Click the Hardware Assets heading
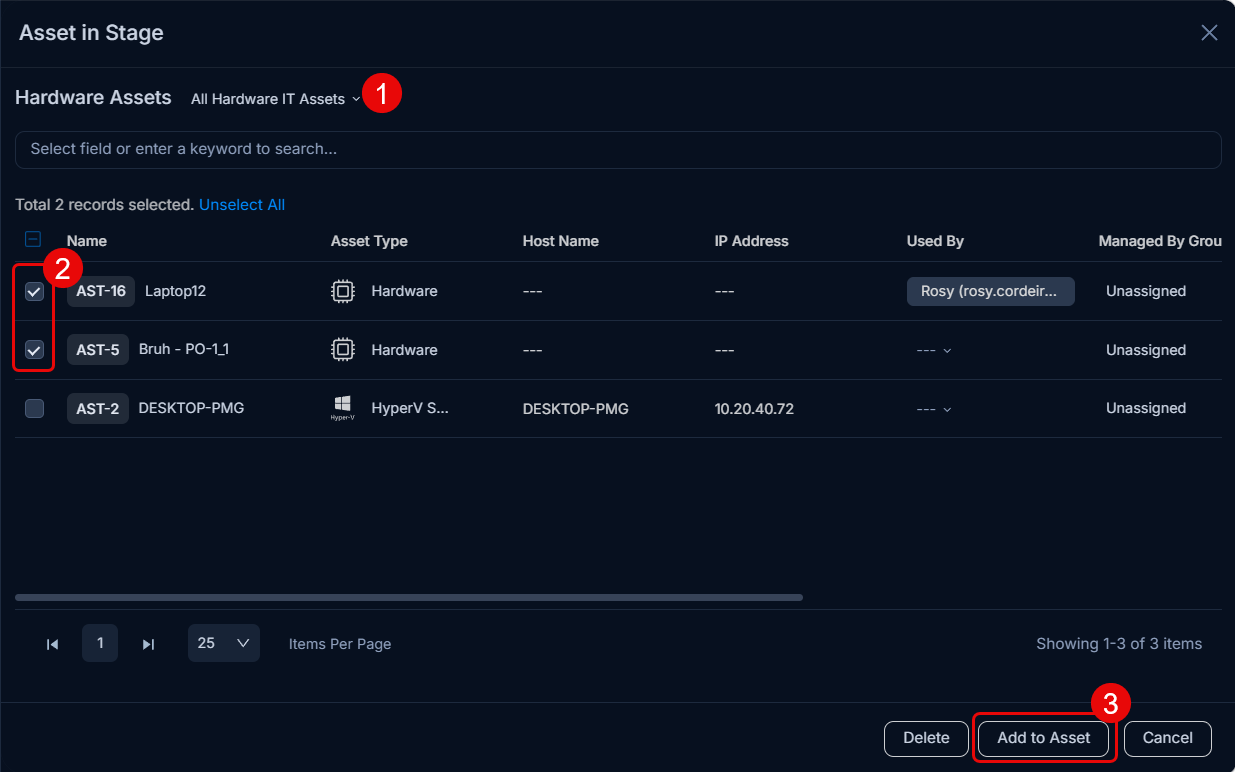 [x=93, y=98]
